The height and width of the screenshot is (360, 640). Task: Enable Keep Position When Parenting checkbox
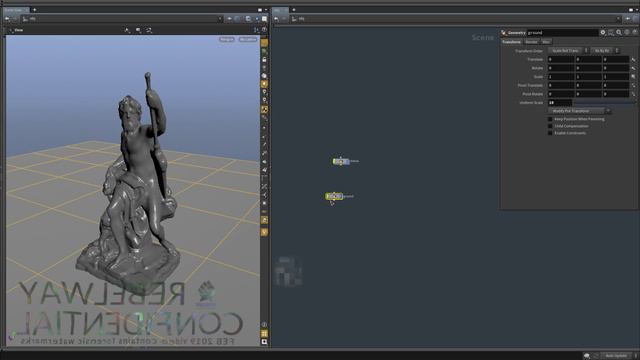(x=550, y=119)
